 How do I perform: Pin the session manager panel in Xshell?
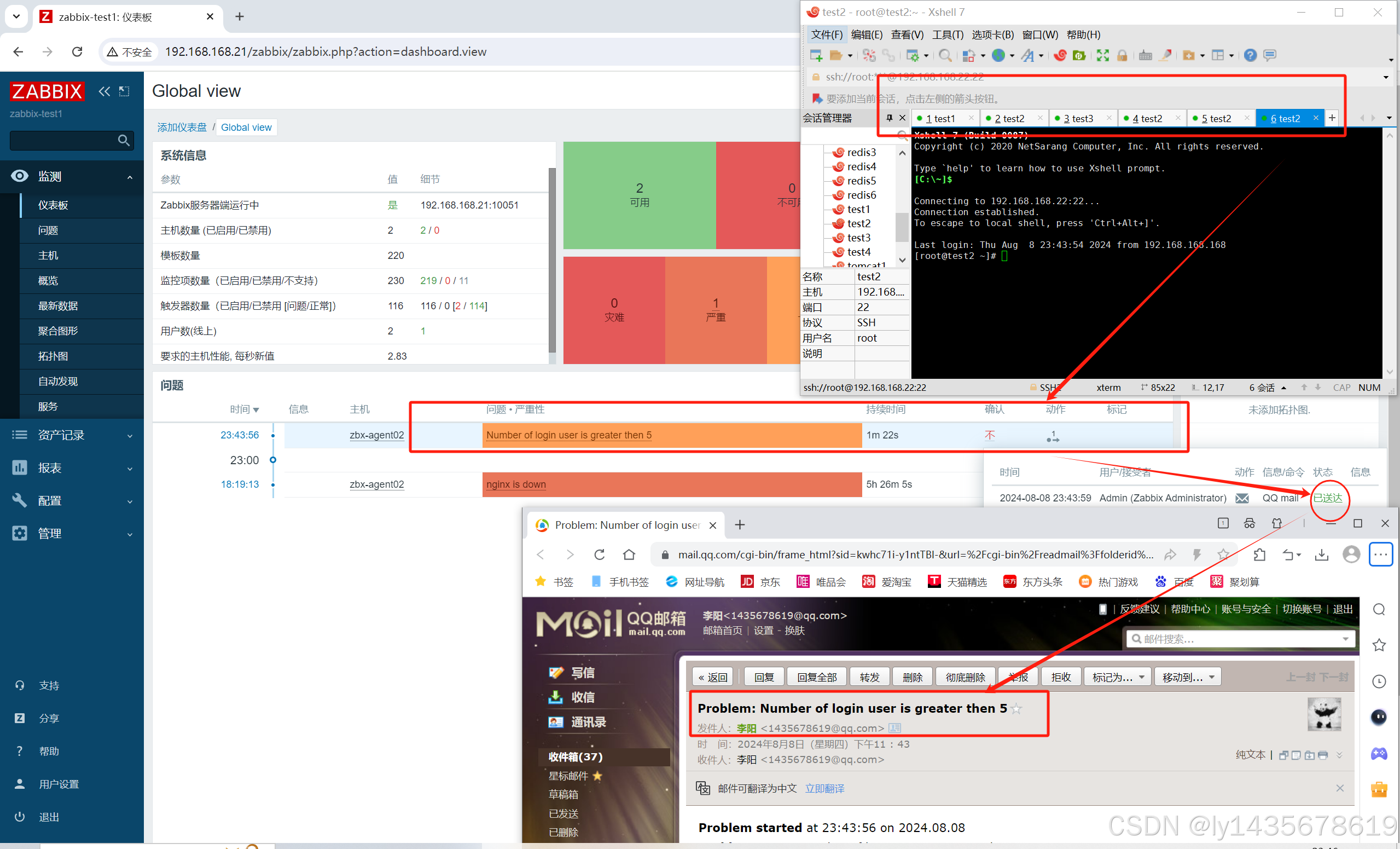pyautogui.click(x=889, y=118)
